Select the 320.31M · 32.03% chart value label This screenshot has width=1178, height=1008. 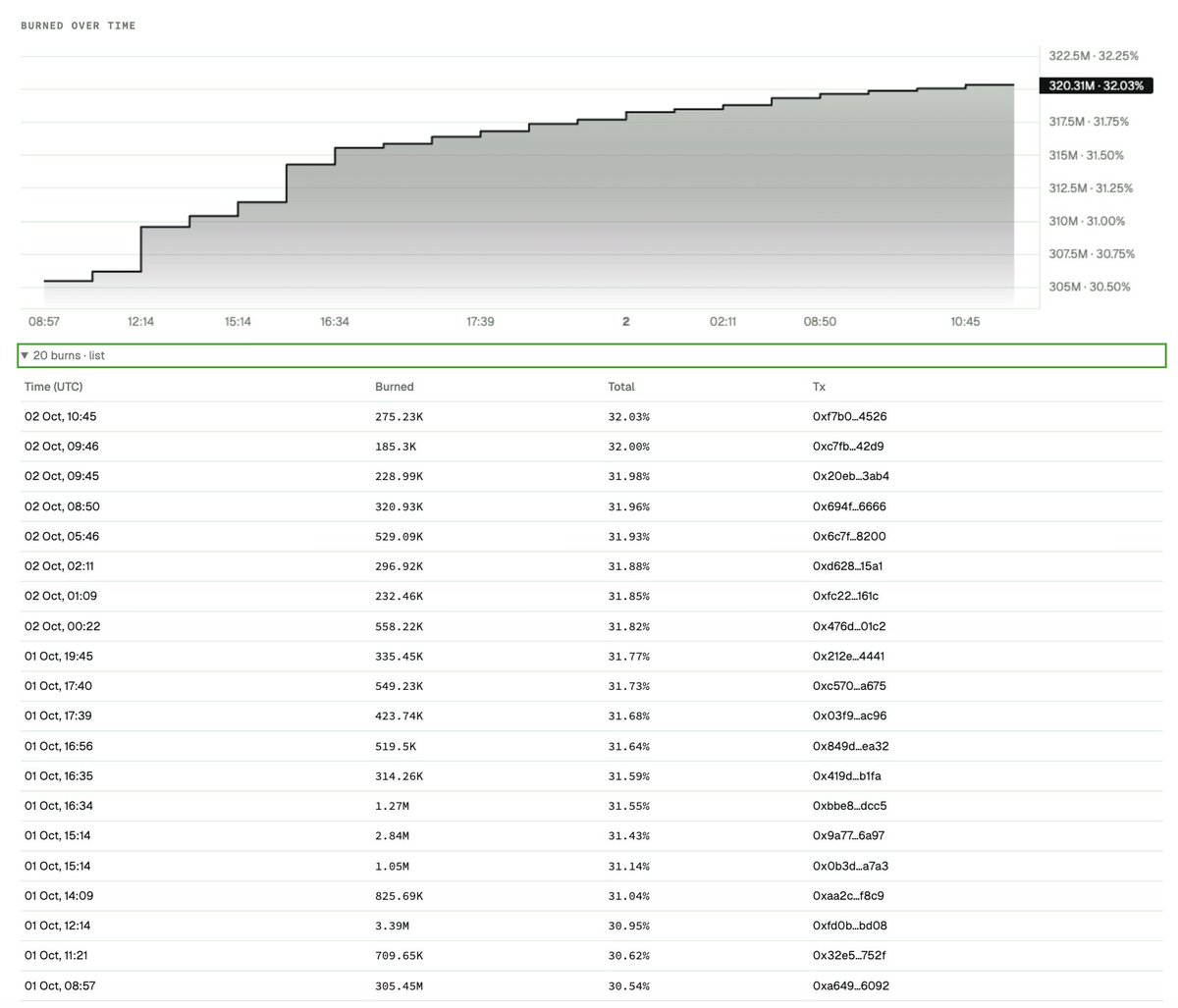coord(1096,85)
